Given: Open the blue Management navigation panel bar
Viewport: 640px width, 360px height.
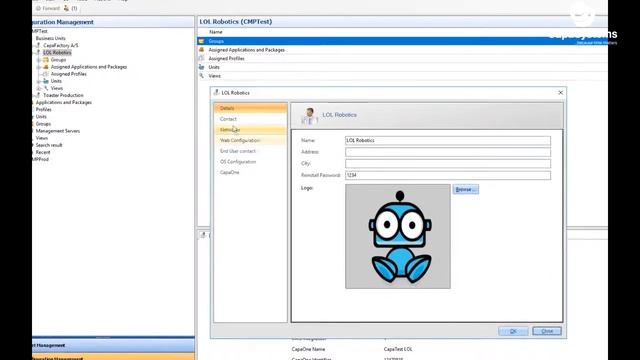Looking at the screenshot, I should click(x=113, y=345).
